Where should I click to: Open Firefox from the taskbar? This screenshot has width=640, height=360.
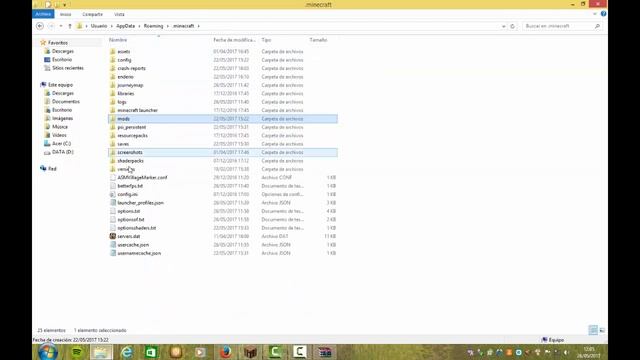pos(226,352)
